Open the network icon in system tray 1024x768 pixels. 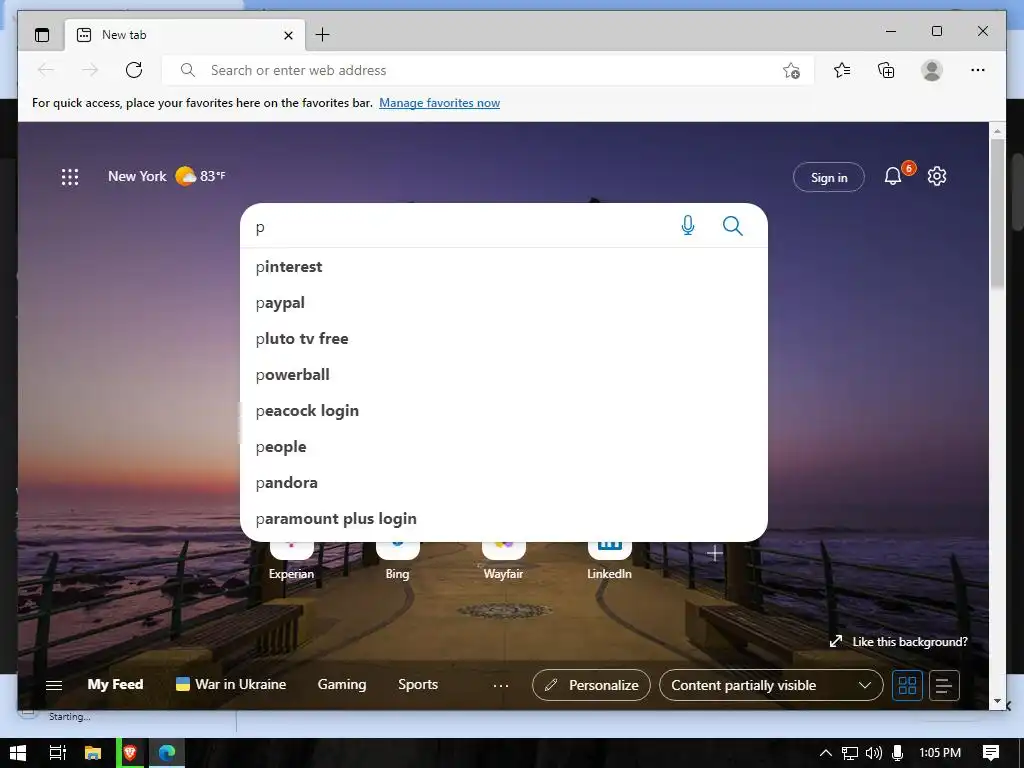click(850, 753)
